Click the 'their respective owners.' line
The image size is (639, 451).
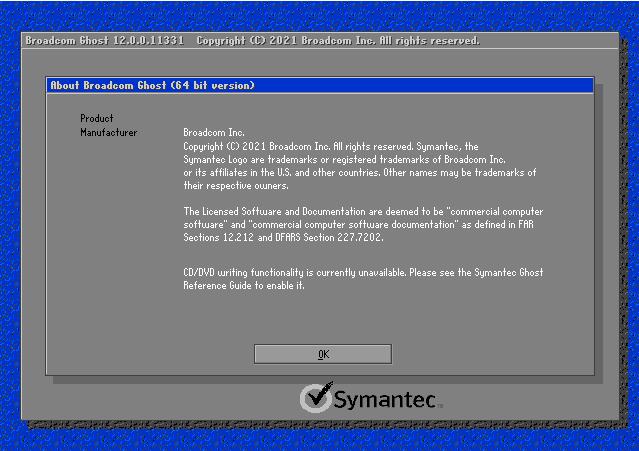(236, 185)
